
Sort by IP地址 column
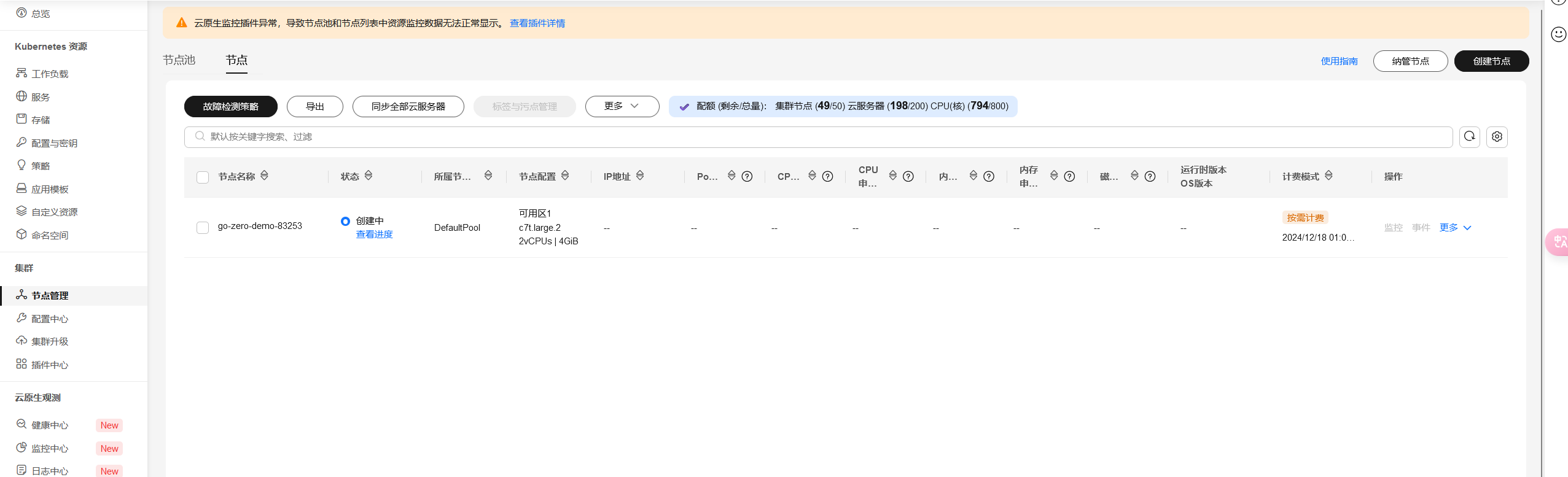tap(640, 176)
